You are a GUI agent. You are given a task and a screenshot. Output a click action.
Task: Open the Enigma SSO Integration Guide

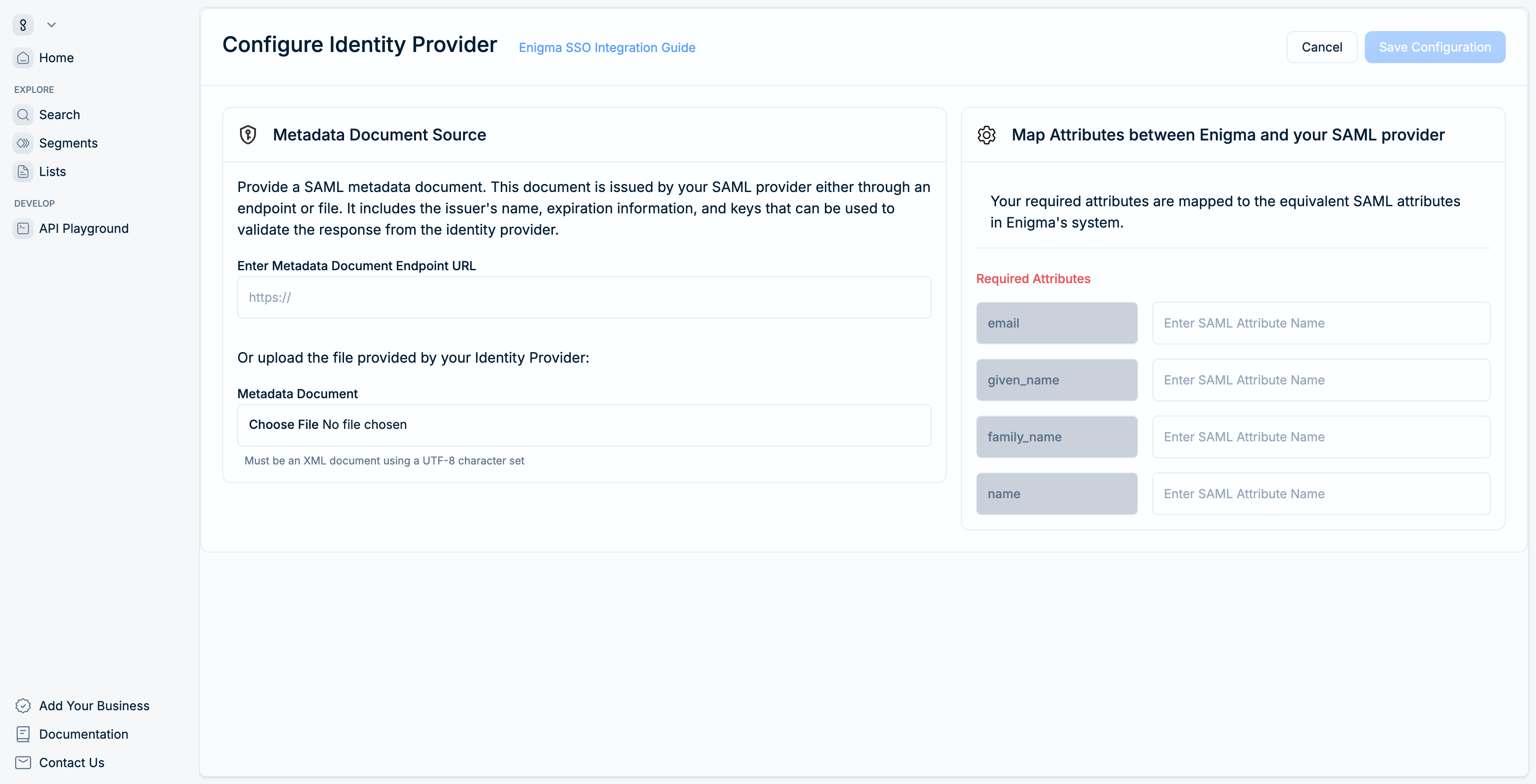[x=606, y=48]
